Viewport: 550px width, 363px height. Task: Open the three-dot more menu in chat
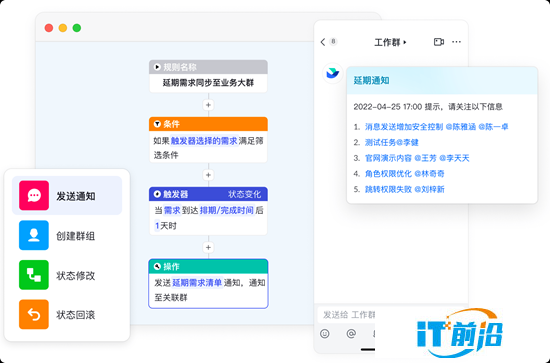[x=456, y=42]
